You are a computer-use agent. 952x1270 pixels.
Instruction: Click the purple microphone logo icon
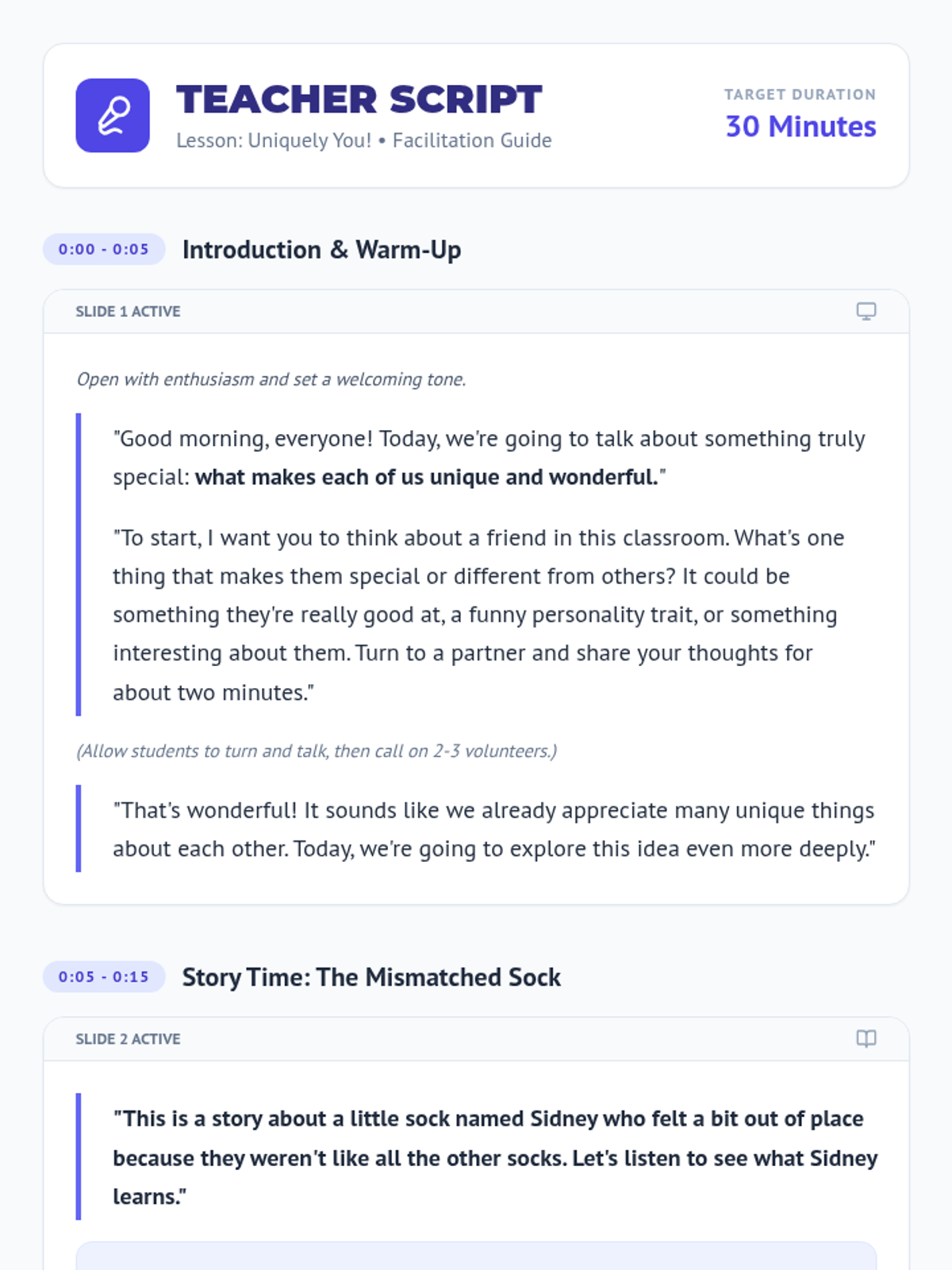[x=113, y=115]
